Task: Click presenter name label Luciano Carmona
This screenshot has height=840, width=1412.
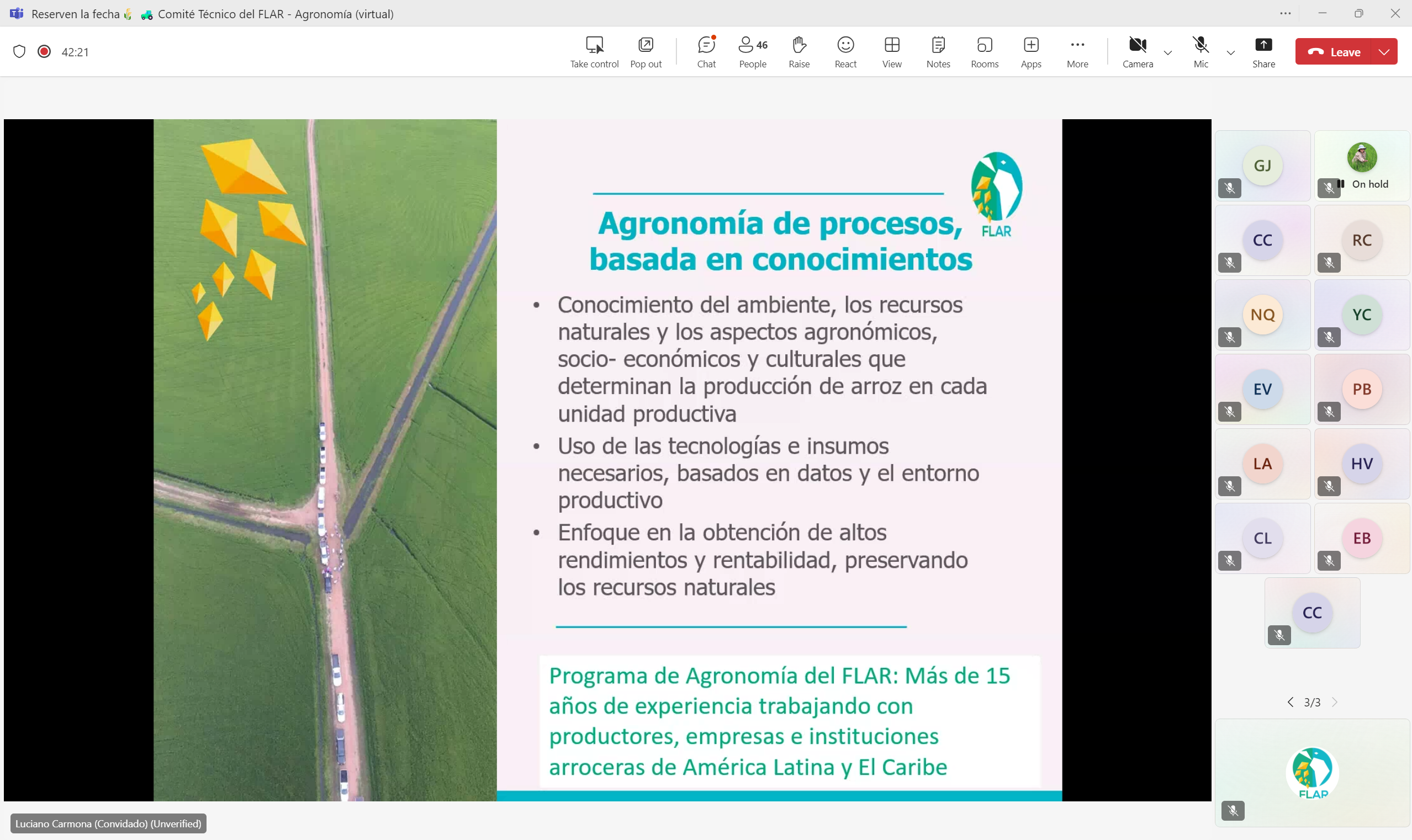Action: (108, 823)
